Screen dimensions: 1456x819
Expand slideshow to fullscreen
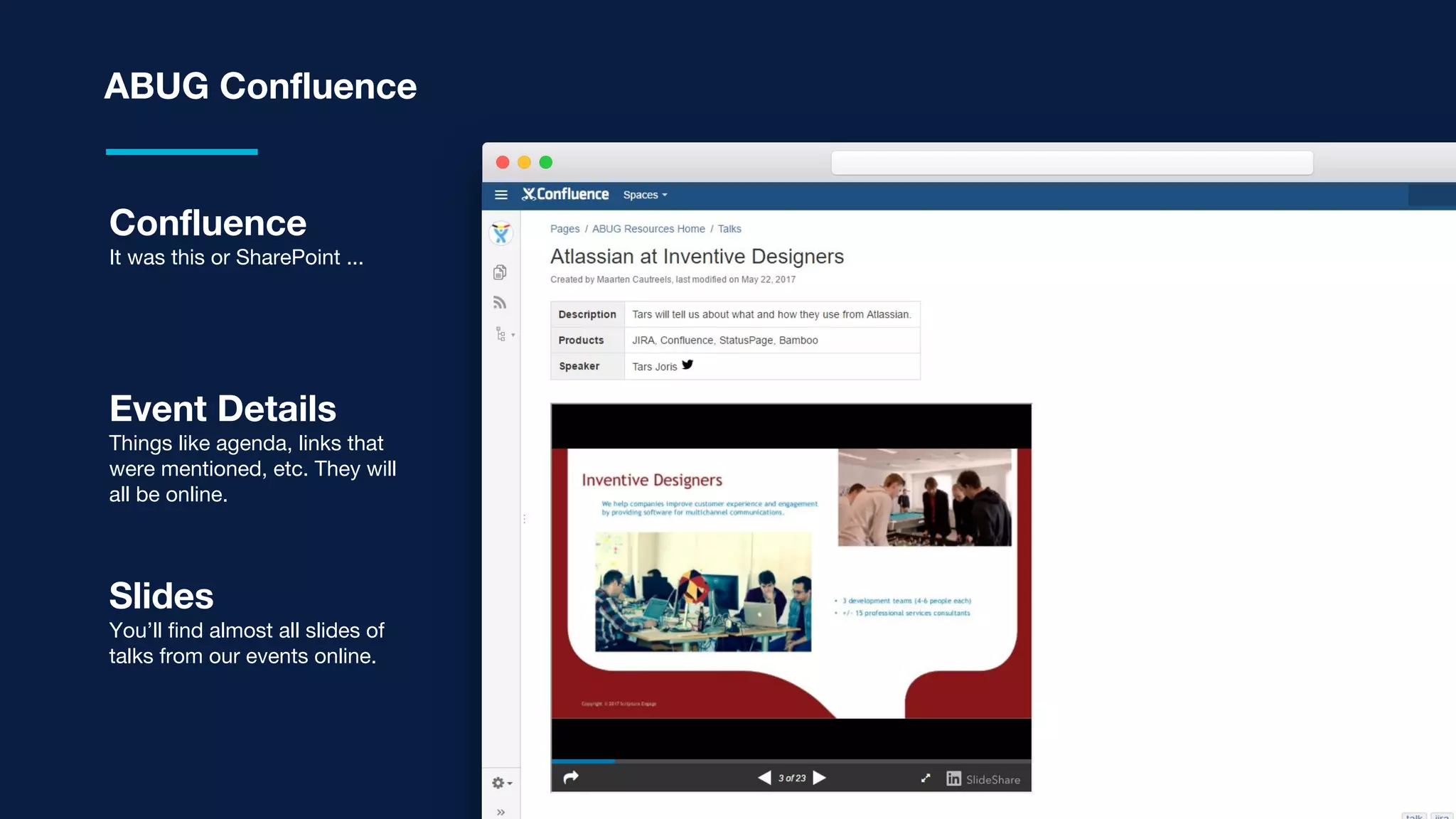pos(925,778)
